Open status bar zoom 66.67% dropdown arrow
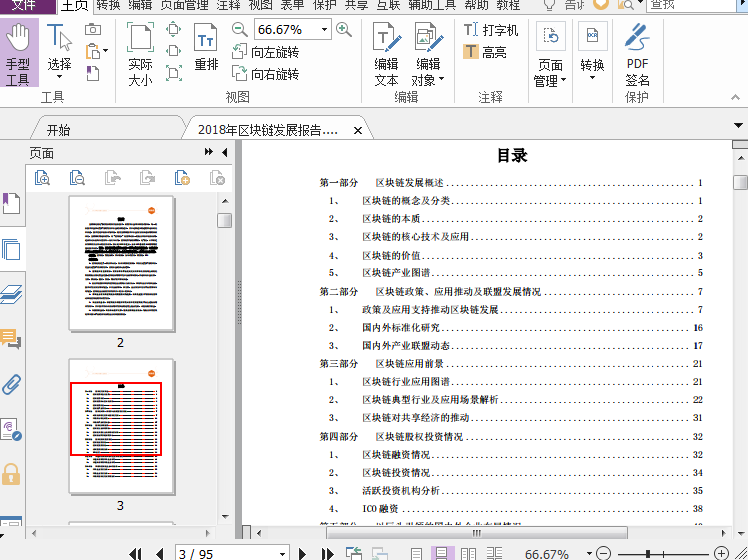This screenshot has height=560, width=748. click(x=589, y=553)
